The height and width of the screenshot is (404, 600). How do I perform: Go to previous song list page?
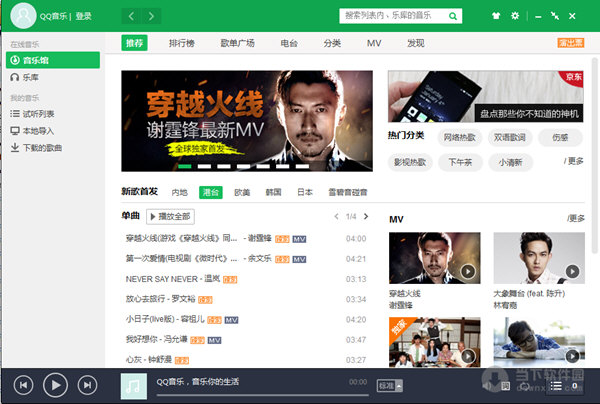(336, 217)
